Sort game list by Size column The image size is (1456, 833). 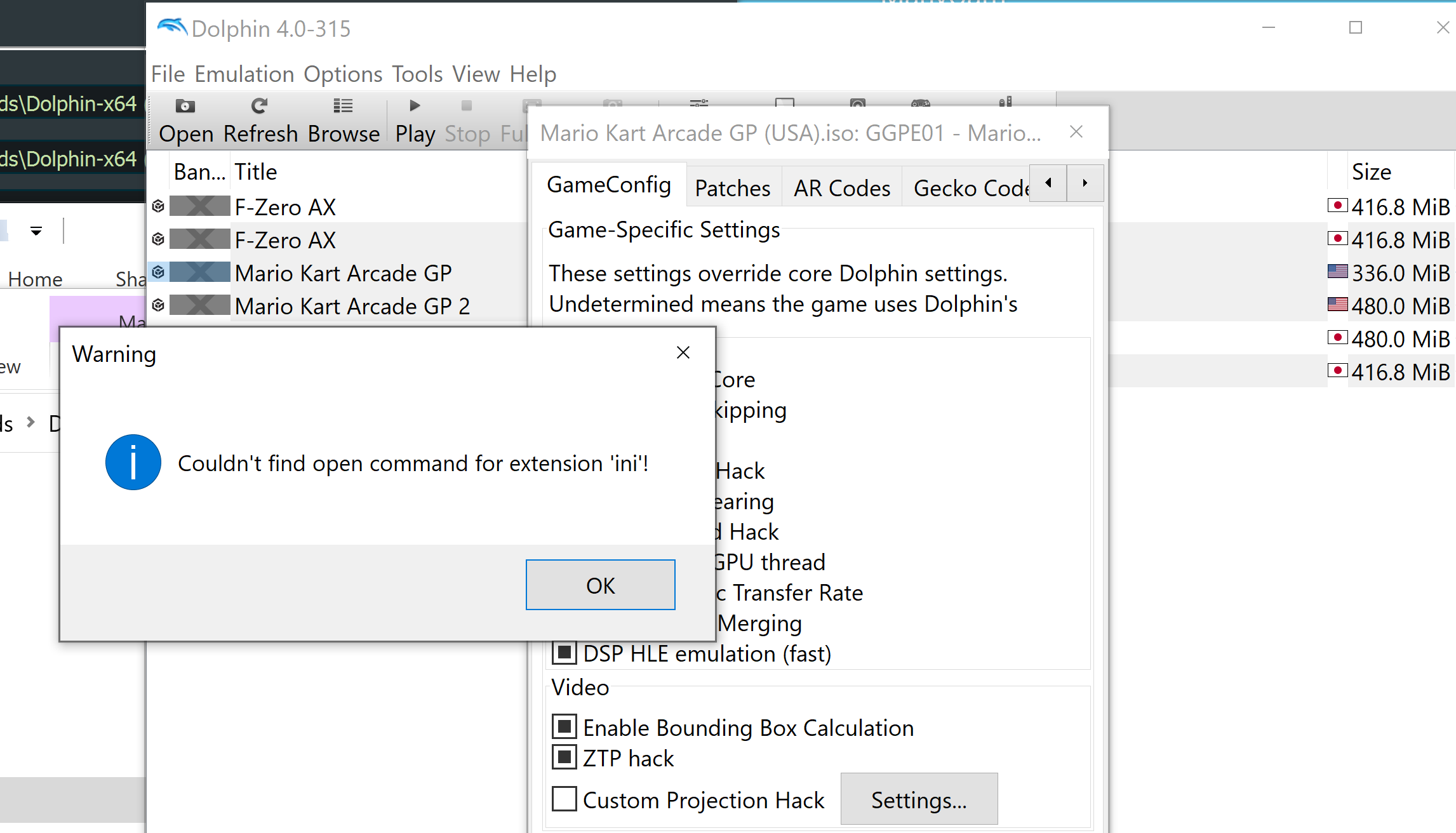click(x=1372, y=171)
